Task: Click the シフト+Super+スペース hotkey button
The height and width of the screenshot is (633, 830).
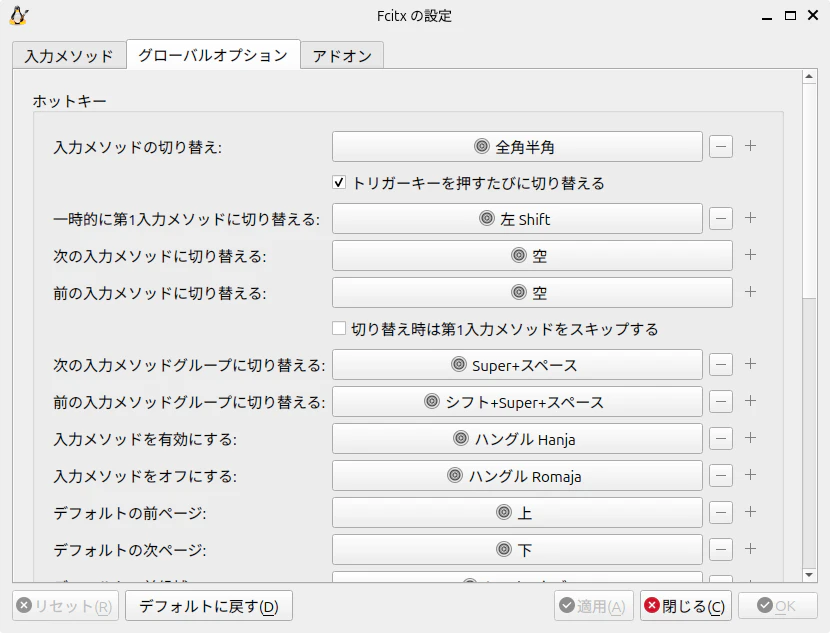Action: (517, 402)
